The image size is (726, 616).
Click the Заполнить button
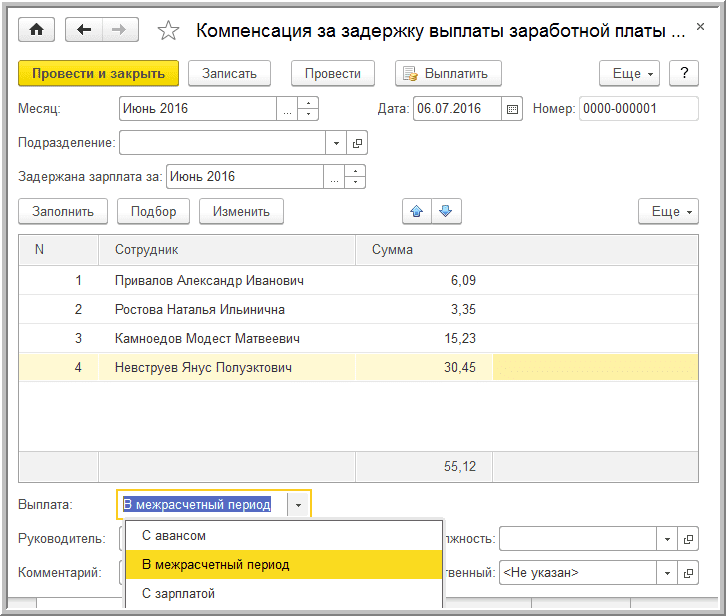click(63, 212)
